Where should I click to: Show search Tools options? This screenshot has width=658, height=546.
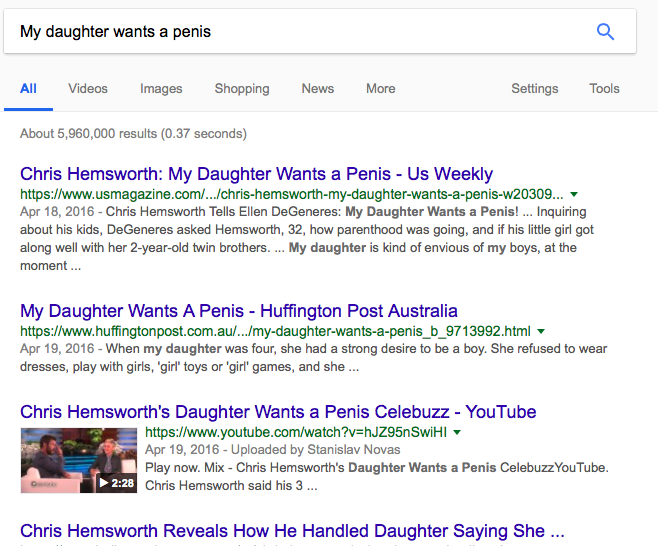click(604, 89)
